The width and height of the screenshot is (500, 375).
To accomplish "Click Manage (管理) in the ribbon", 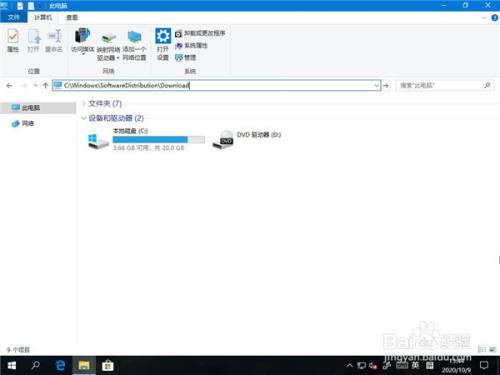I will [185, 57].
